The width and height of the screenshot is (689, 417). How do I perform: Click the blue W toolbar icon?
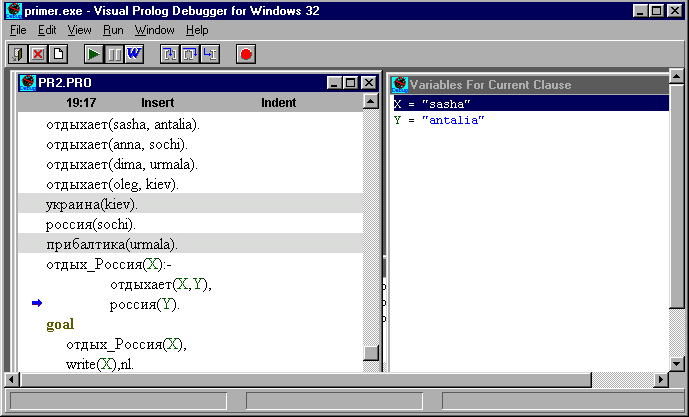click(134, 54)
